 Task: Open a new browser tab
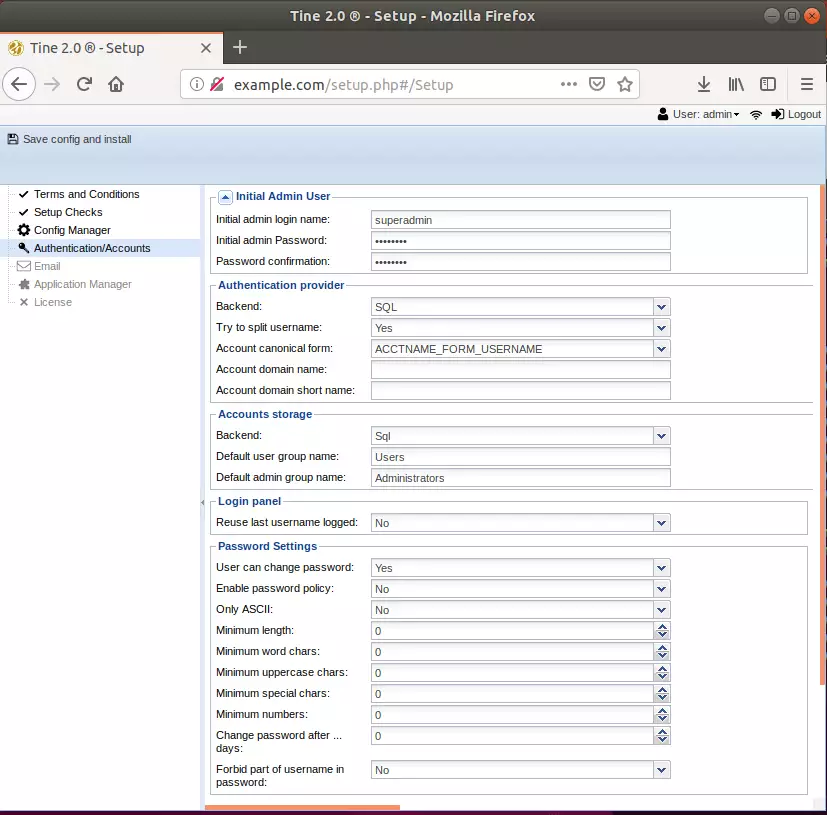pos(240,47)
